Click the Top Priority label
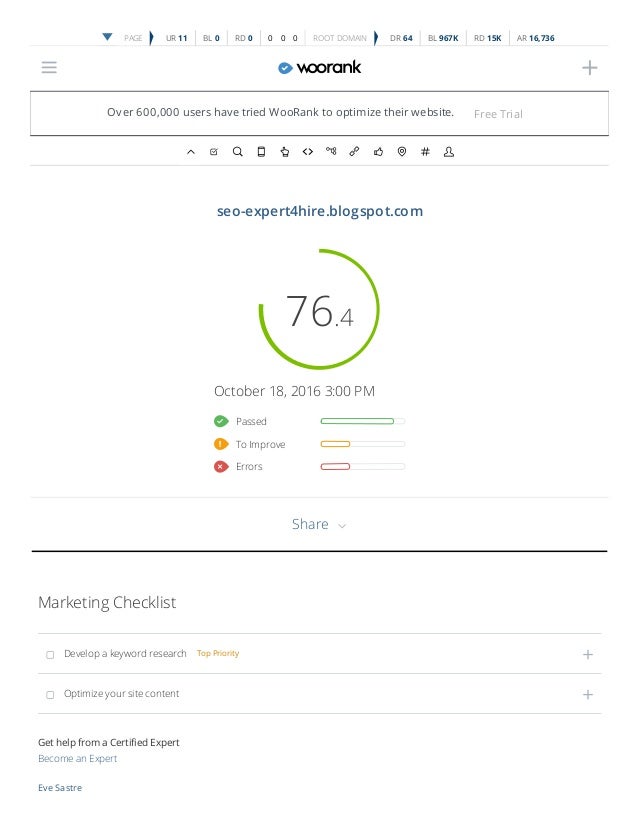 click(218, 653)
